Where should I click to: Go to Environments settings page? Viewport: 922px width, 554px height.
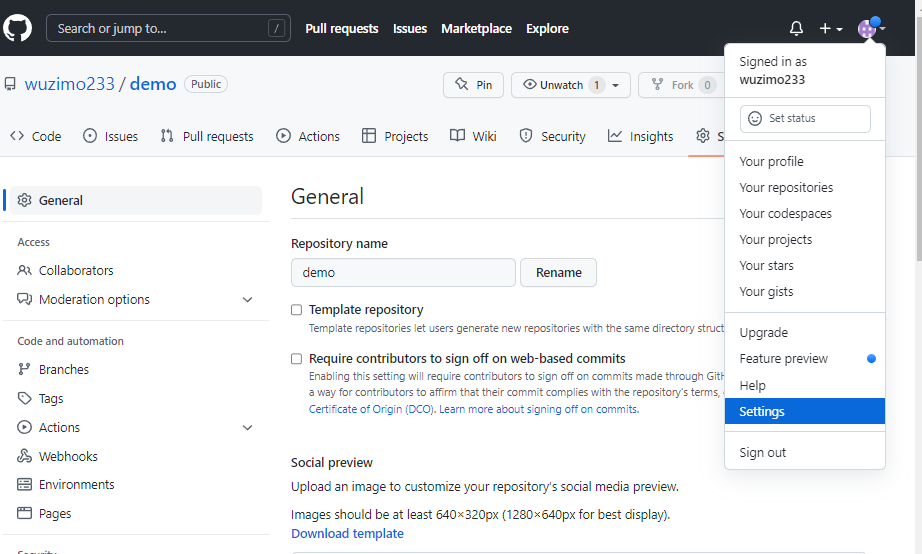tap(76, 484)
